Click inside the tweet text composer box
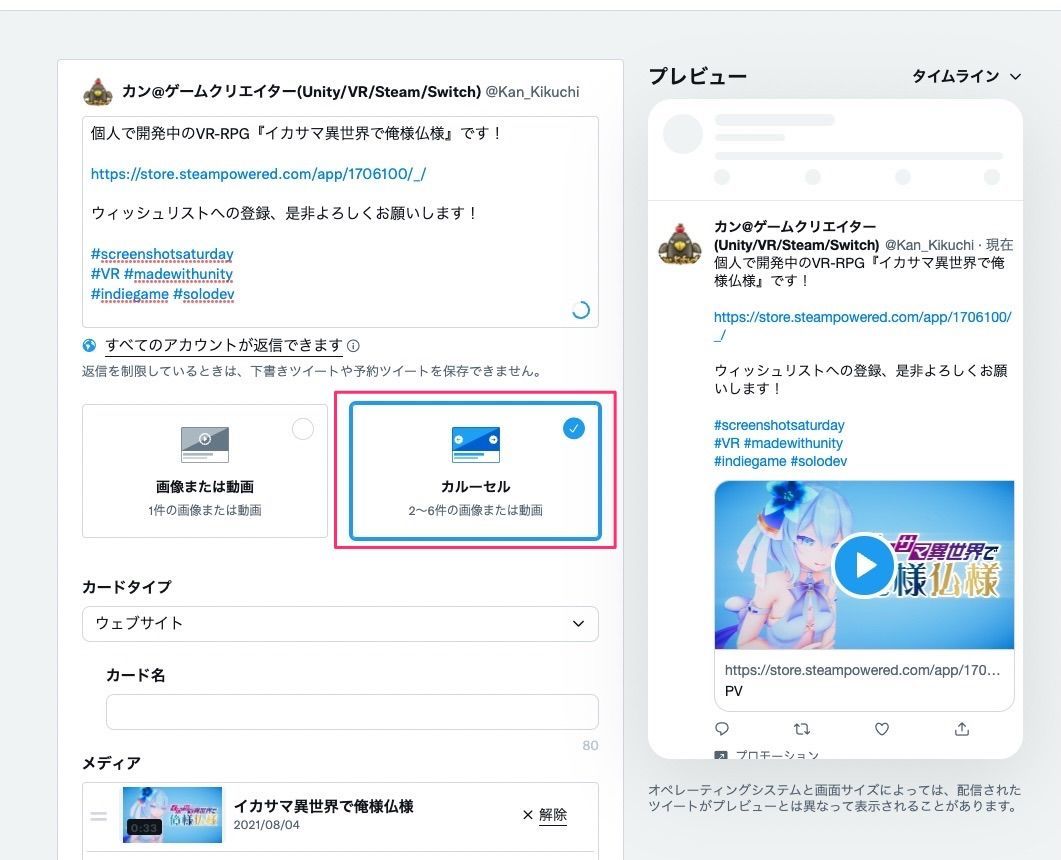 pyautogui.click(x=340, y=222)
